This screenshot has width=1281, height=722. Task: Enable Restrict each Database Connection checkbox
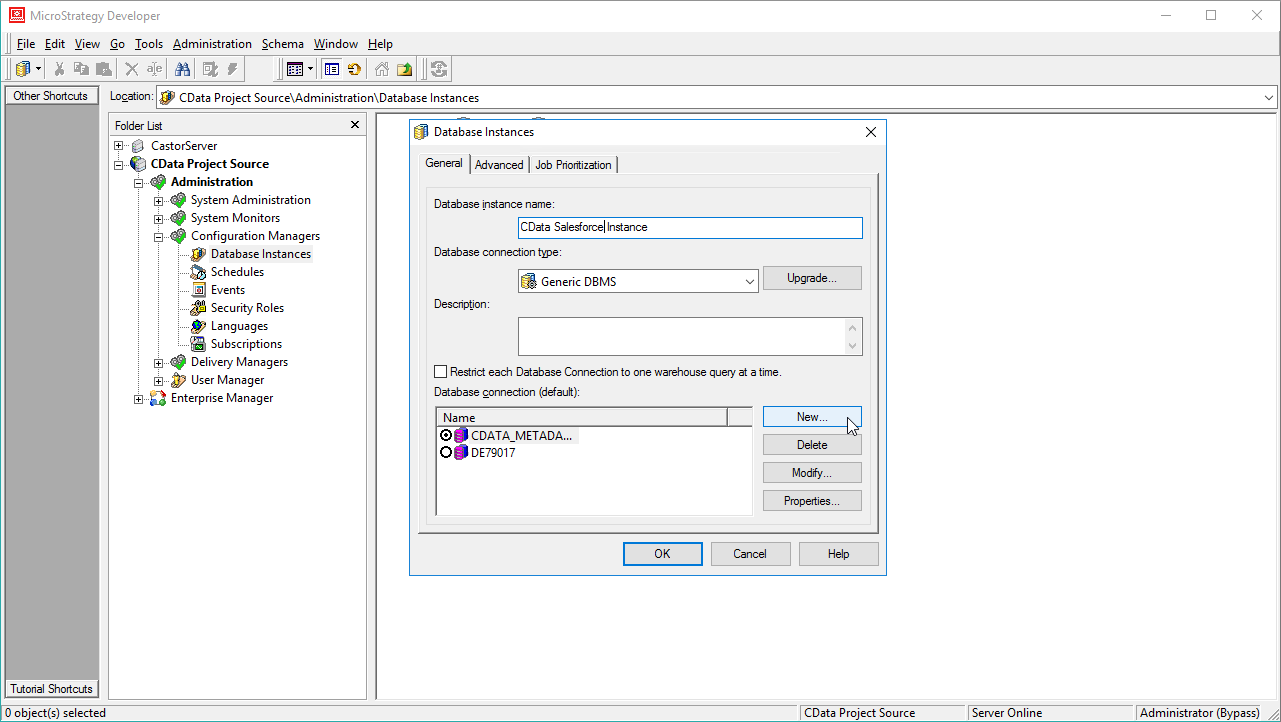441,372
